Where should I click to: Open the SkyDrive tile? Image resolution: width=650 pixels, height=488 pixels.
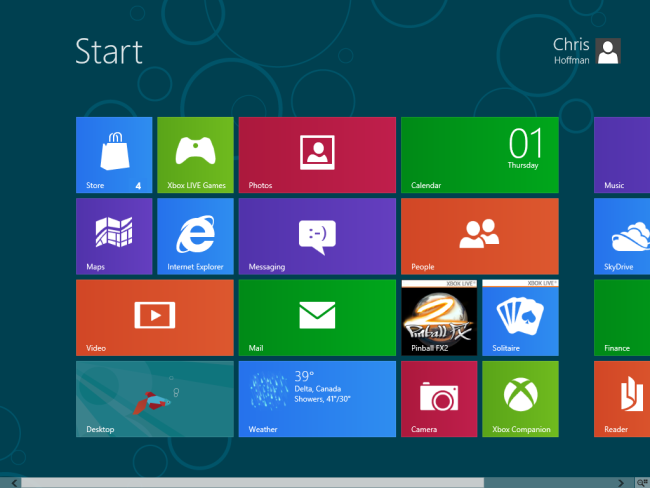[x=622, y=236]
